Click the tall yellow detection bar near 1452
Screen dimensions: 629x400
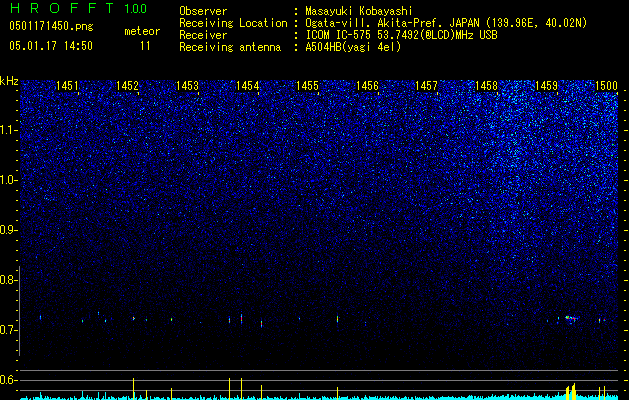click(134, 388)
